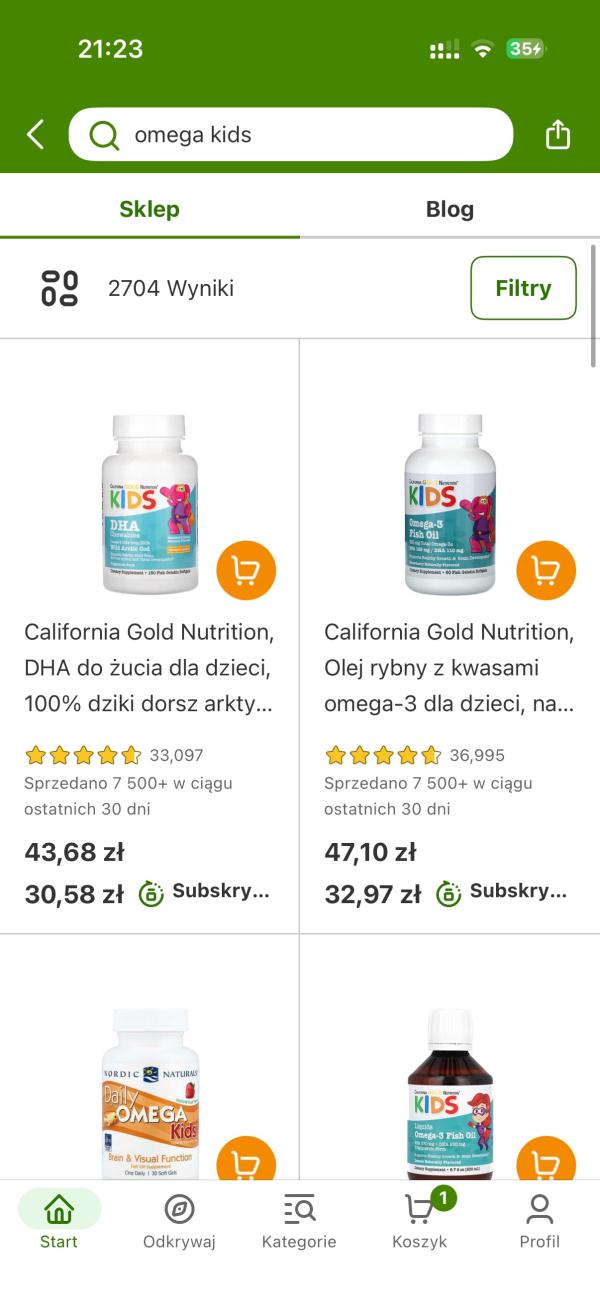Open the Filtry filter button

(523, 288)
